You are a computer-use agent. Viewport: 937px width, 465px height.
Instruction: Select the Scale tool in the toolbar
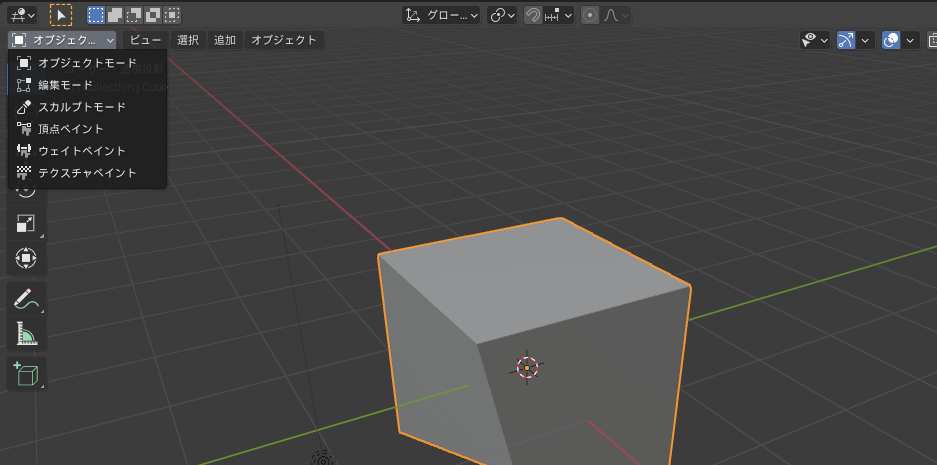point(26,223)
